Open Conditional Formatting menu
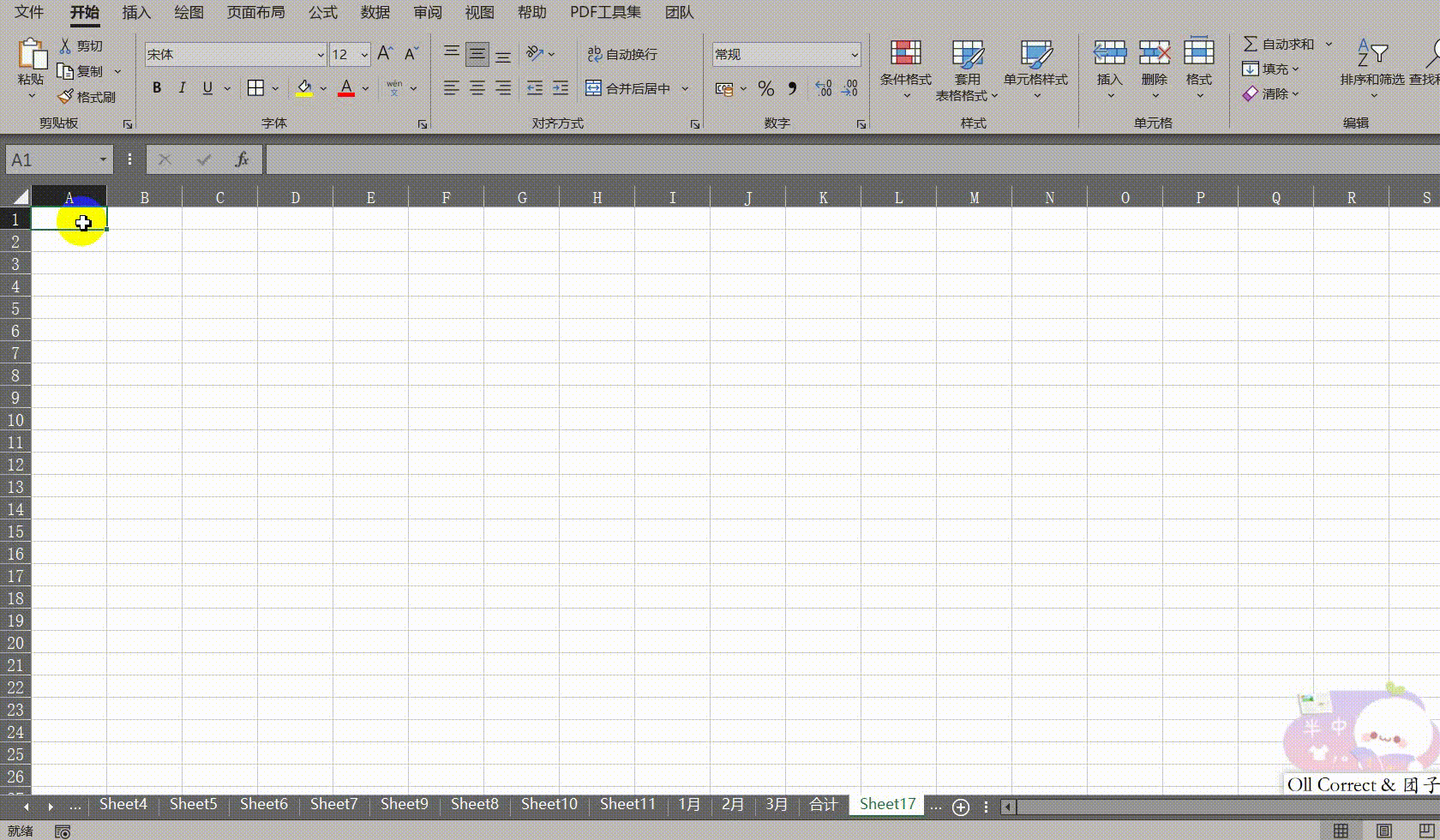Screen dimensions: 1440x840 (906, 69)
